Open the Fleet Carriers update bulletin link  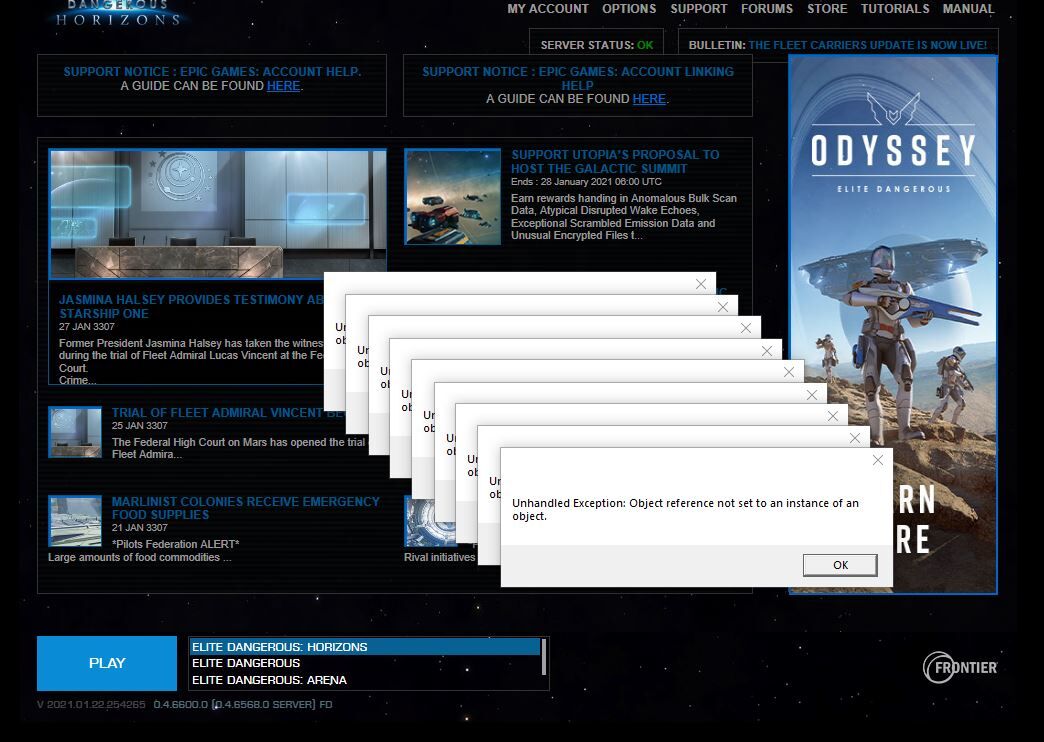[x=868, y=45]
